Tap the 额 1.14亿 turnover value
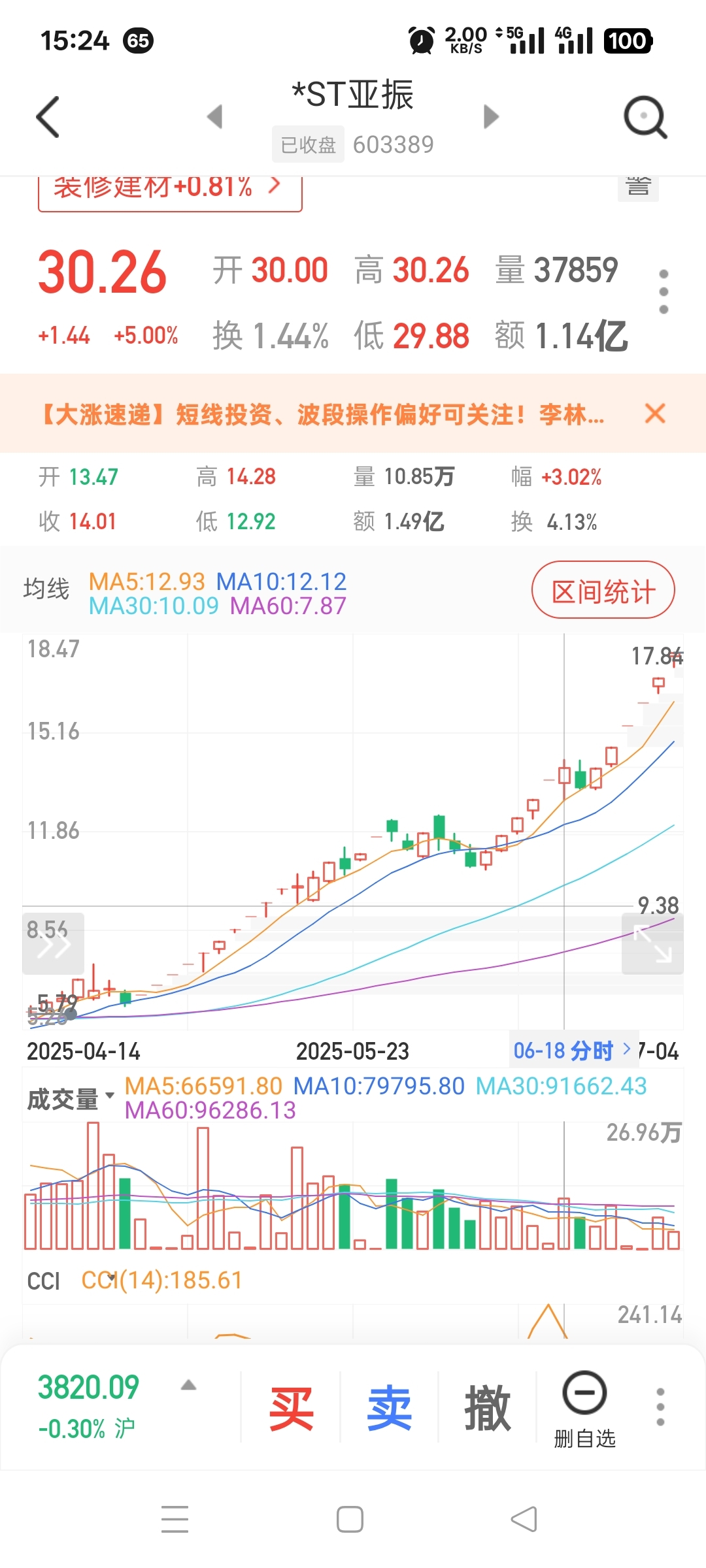Screen dimensions: 706x1568 [x=561, y=336]
